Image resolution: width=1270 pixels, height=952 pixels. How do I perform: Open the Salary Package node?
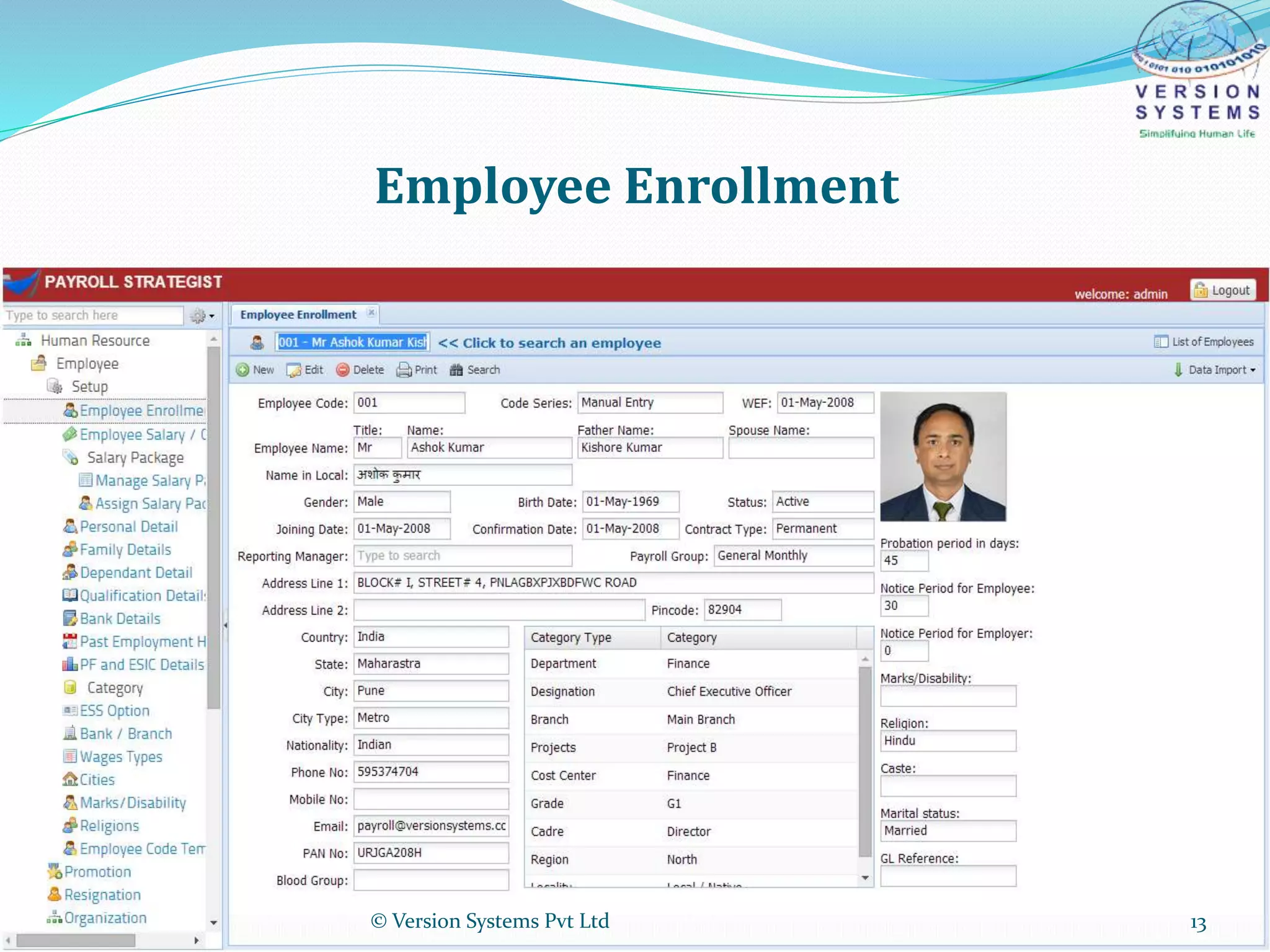click(135, 457)
